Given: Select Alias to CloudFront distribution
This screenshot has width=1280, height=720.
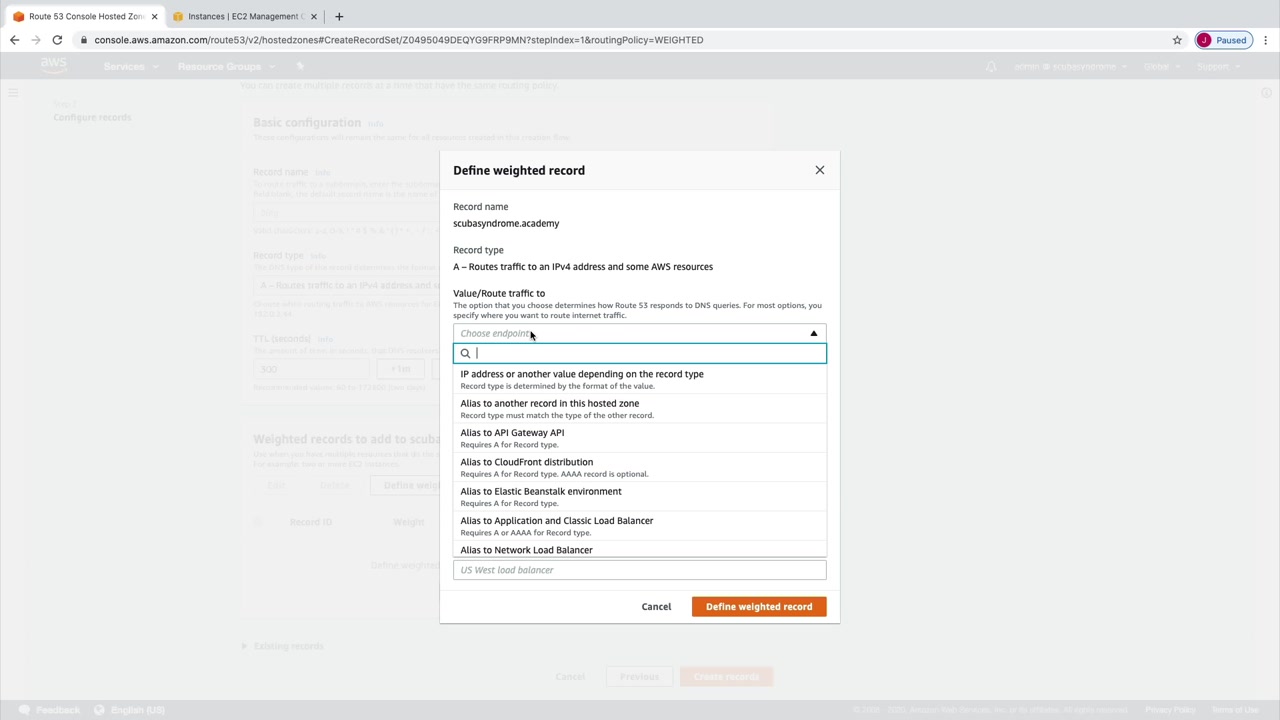Looking at the screenshot, I should point(640,467).
